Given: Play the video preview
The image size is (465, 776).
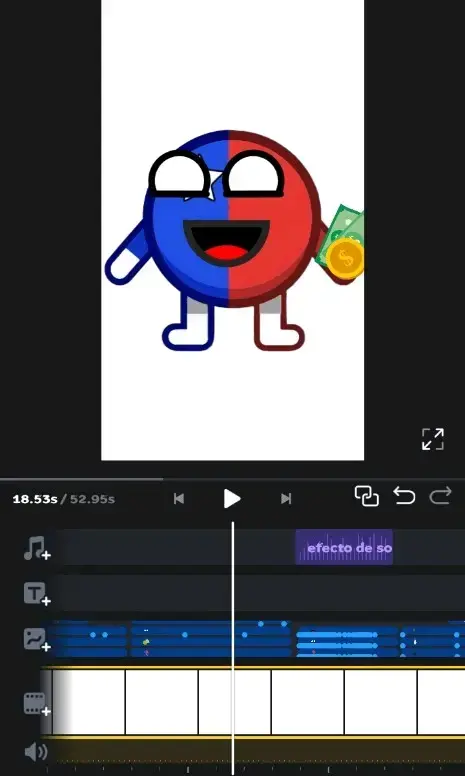Looking at the screenshot, I should [231, 498].
